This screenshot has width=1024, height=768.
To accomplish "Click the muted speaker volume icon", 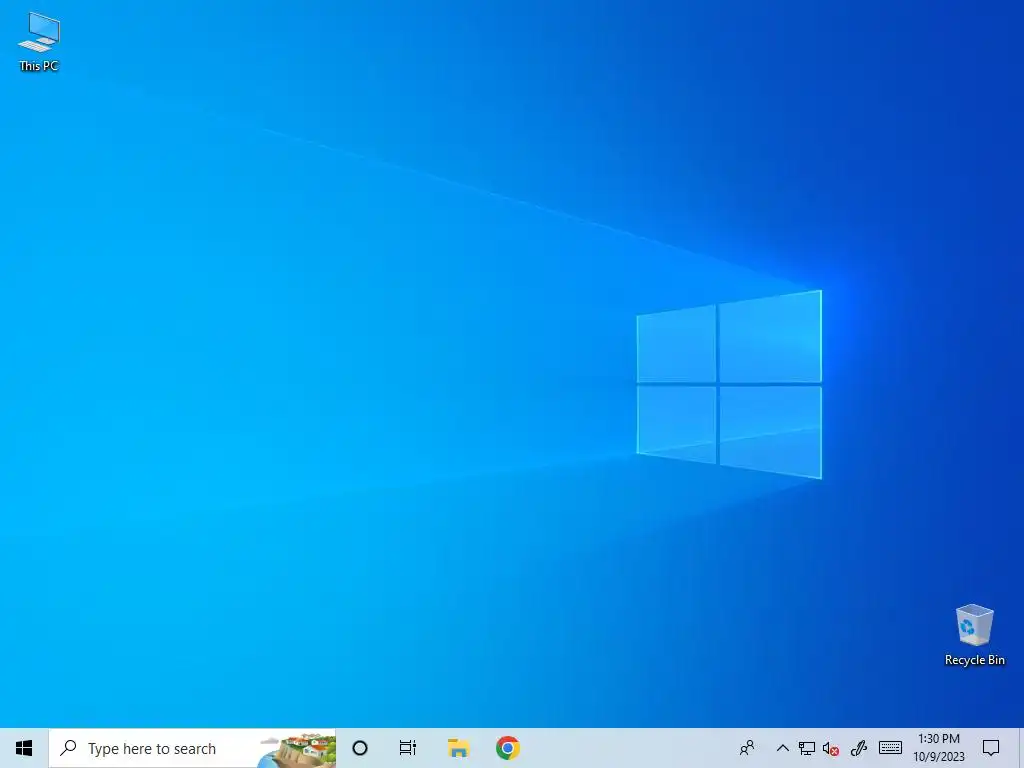I will [831, 748].
